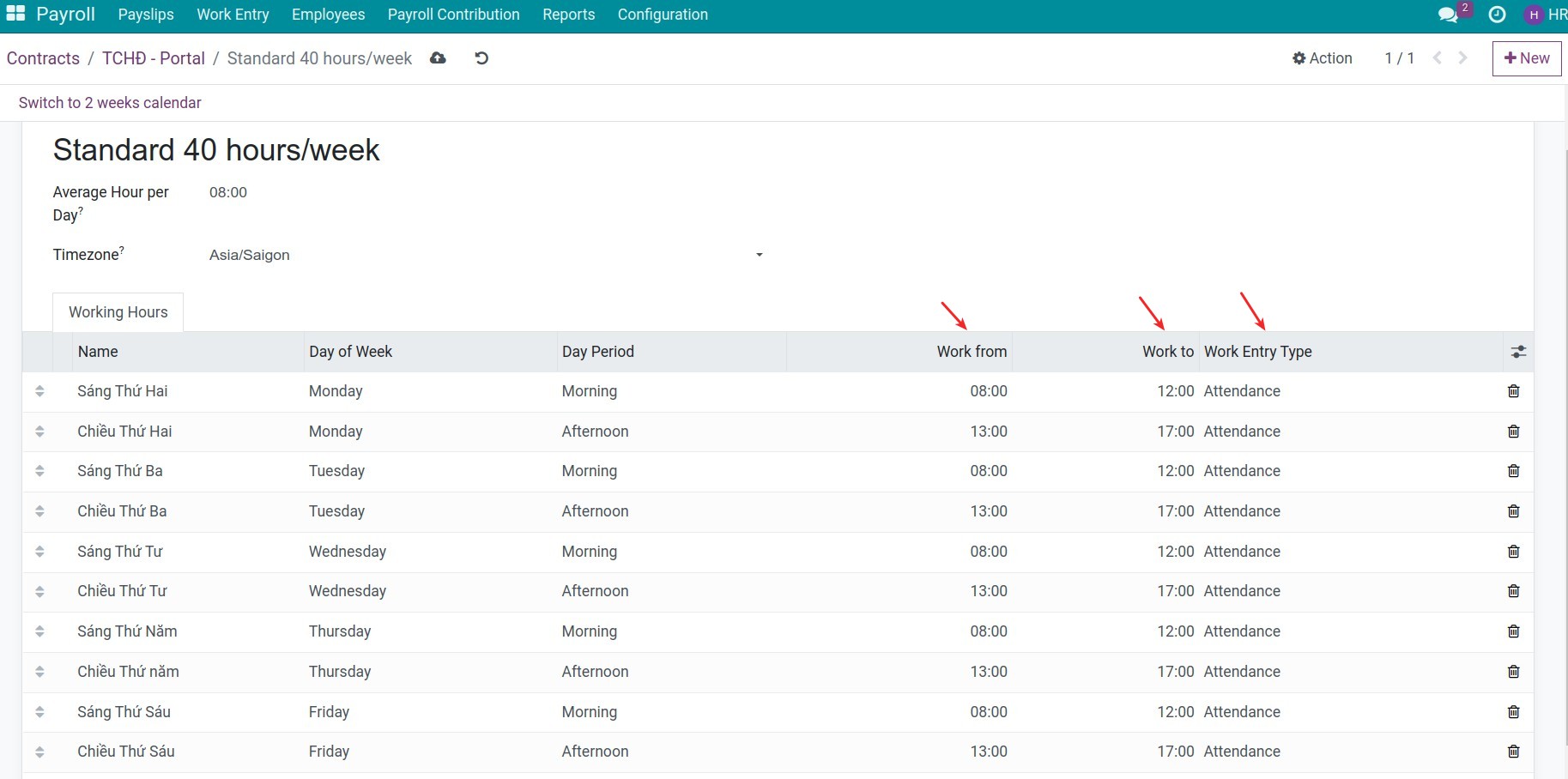Open the Reports menu
The image size is (1568, 779).
coord(568,15)
